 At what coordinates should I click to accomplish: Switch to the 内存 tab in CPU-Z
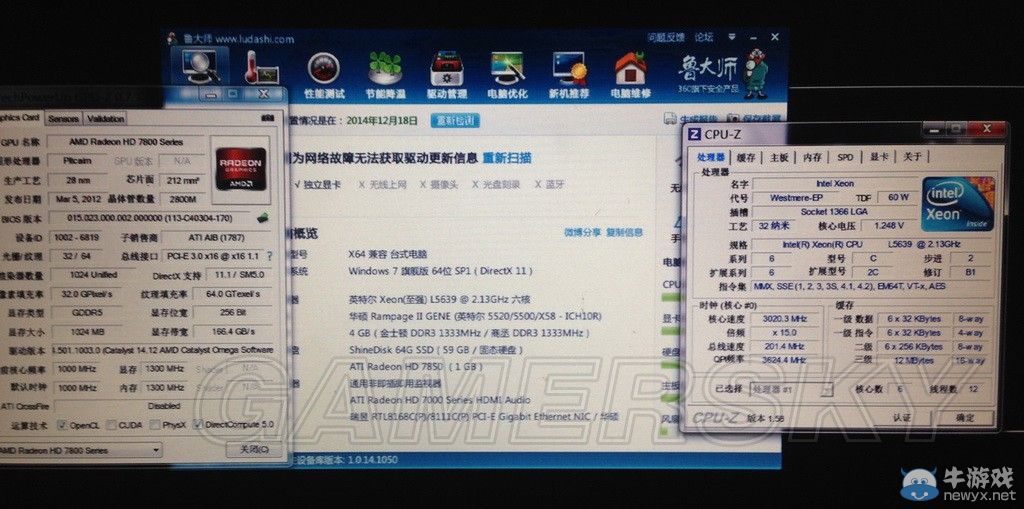pyautogui.click(x=812, y=157)
